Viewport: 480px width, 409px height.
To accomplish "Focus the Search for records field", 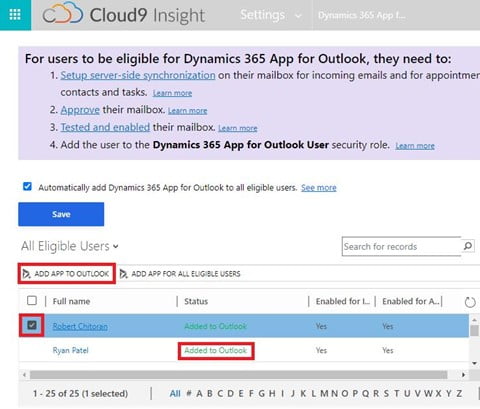I will pyautogui.click(x=401, y=246).
